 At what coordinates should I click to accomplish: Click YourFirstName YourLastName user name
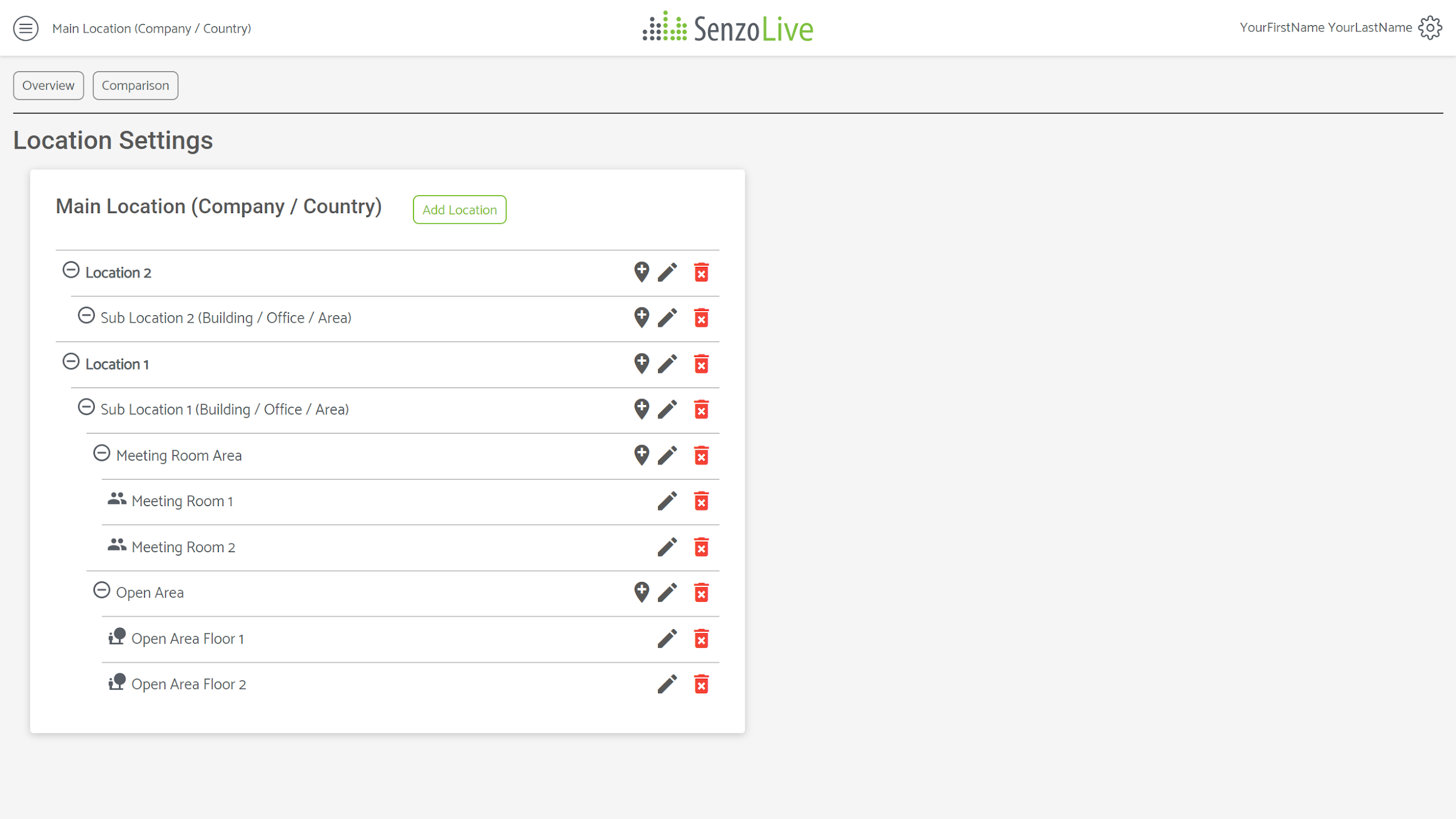[1326, 27]
